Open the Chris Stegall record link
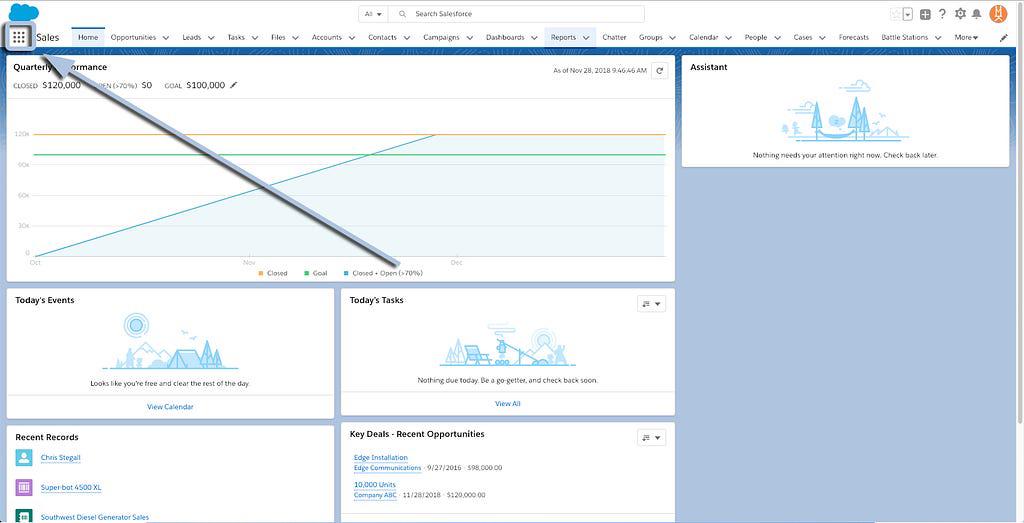 pos(60,458)
